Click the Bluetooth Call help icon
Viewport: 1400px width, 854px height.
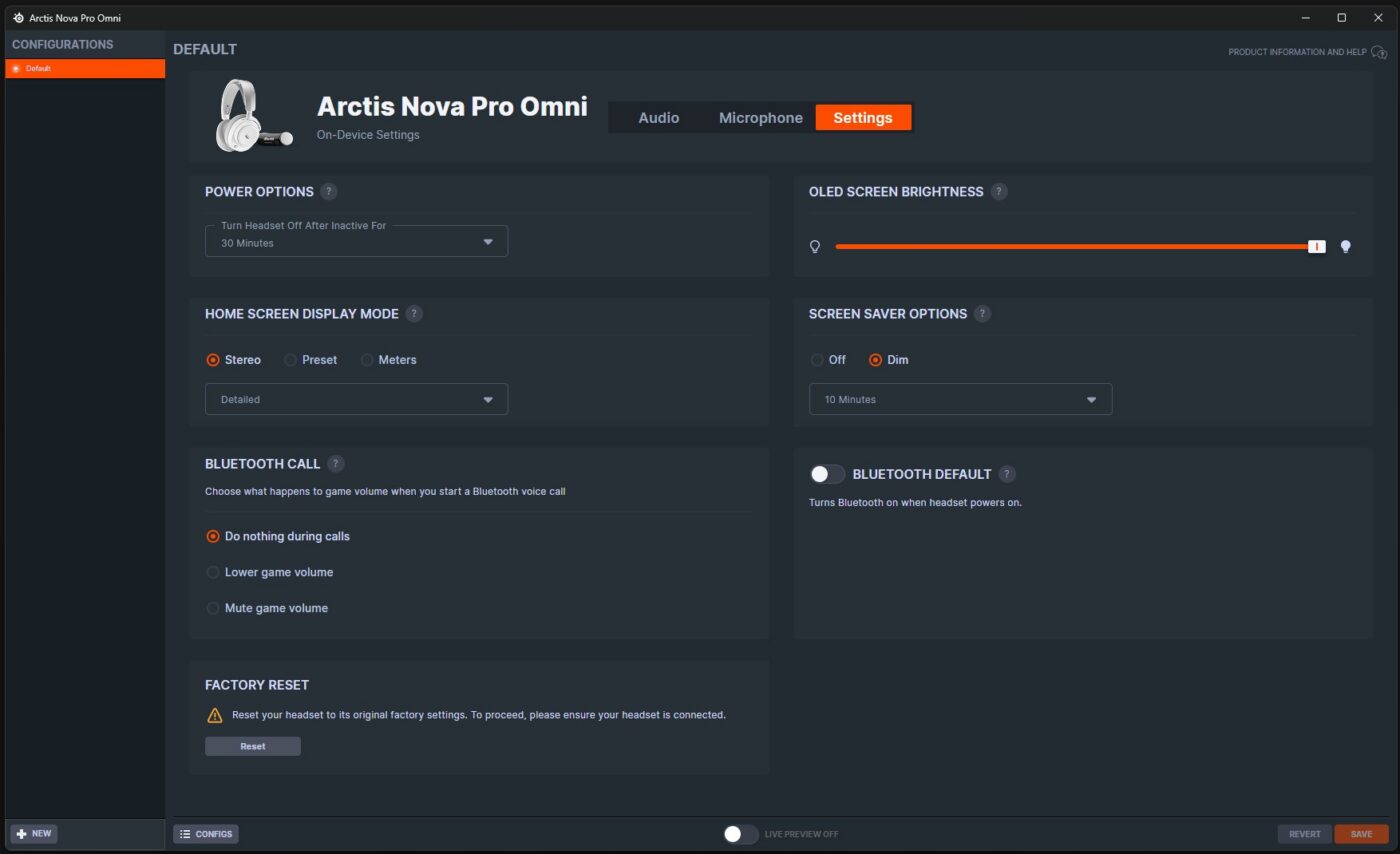[336, 464]
